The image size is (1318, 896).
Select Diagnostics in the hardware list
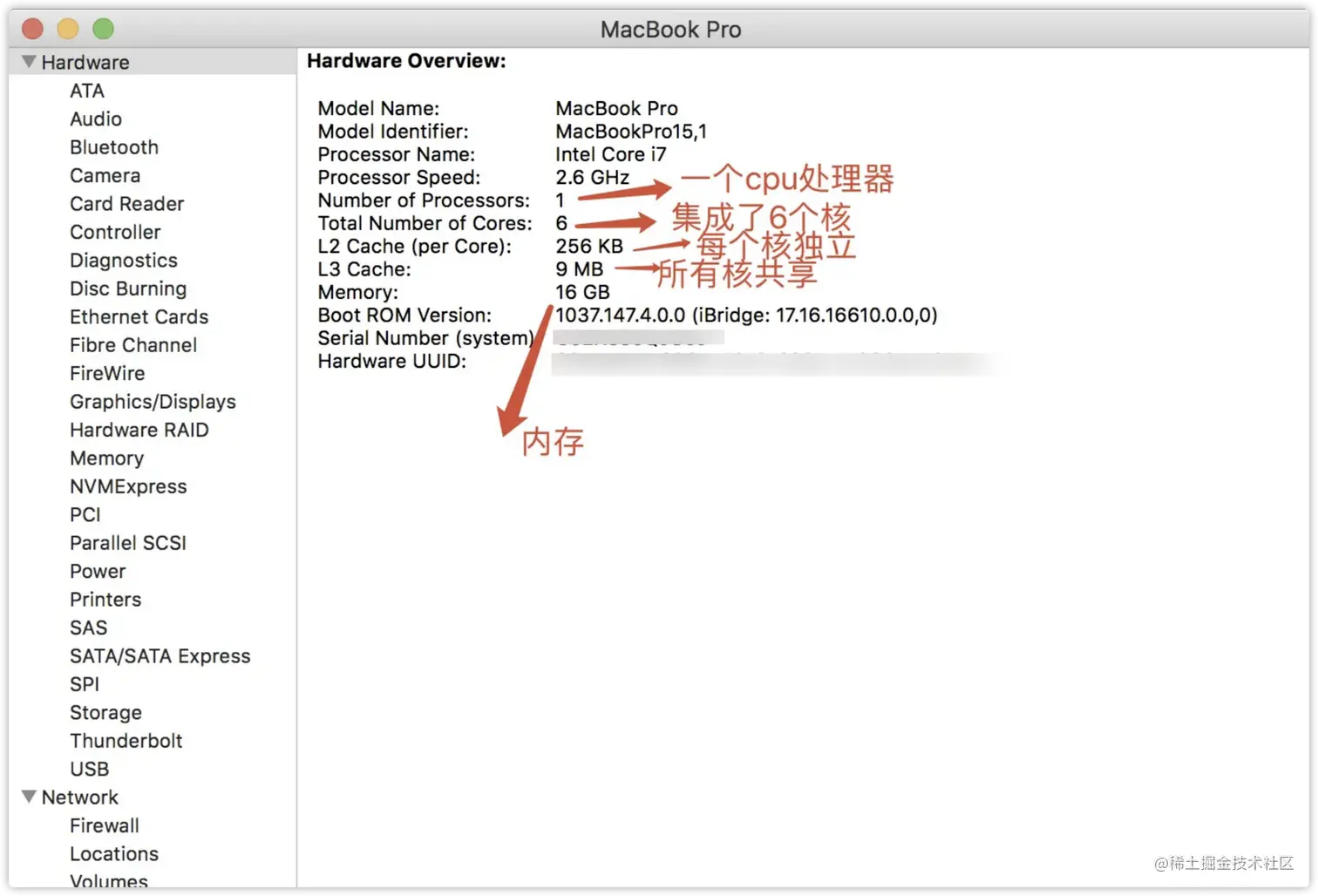124,261
